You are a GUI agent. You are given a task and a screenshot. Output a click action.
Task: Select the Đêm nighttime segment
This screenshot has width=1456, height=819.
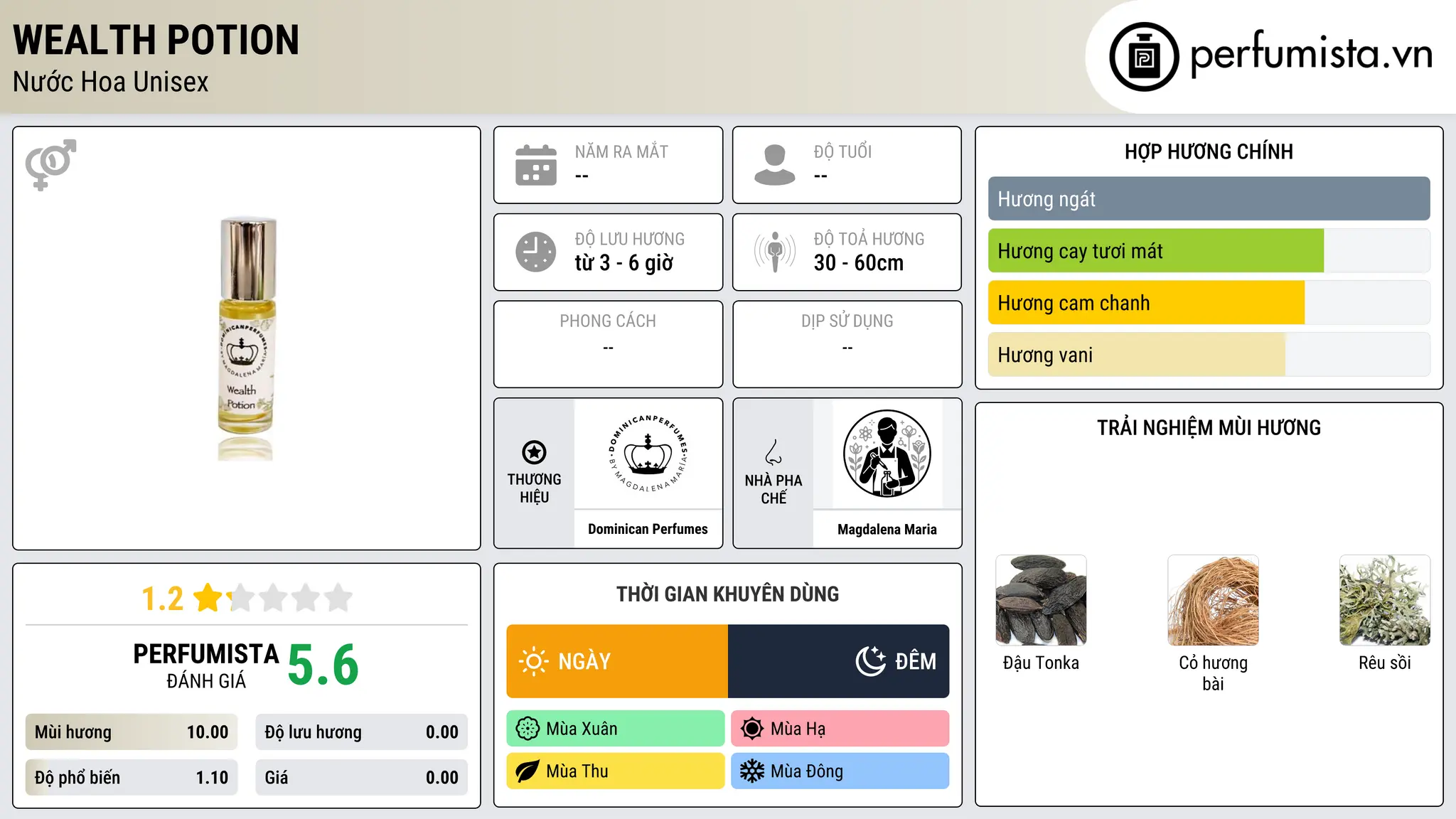839,661
